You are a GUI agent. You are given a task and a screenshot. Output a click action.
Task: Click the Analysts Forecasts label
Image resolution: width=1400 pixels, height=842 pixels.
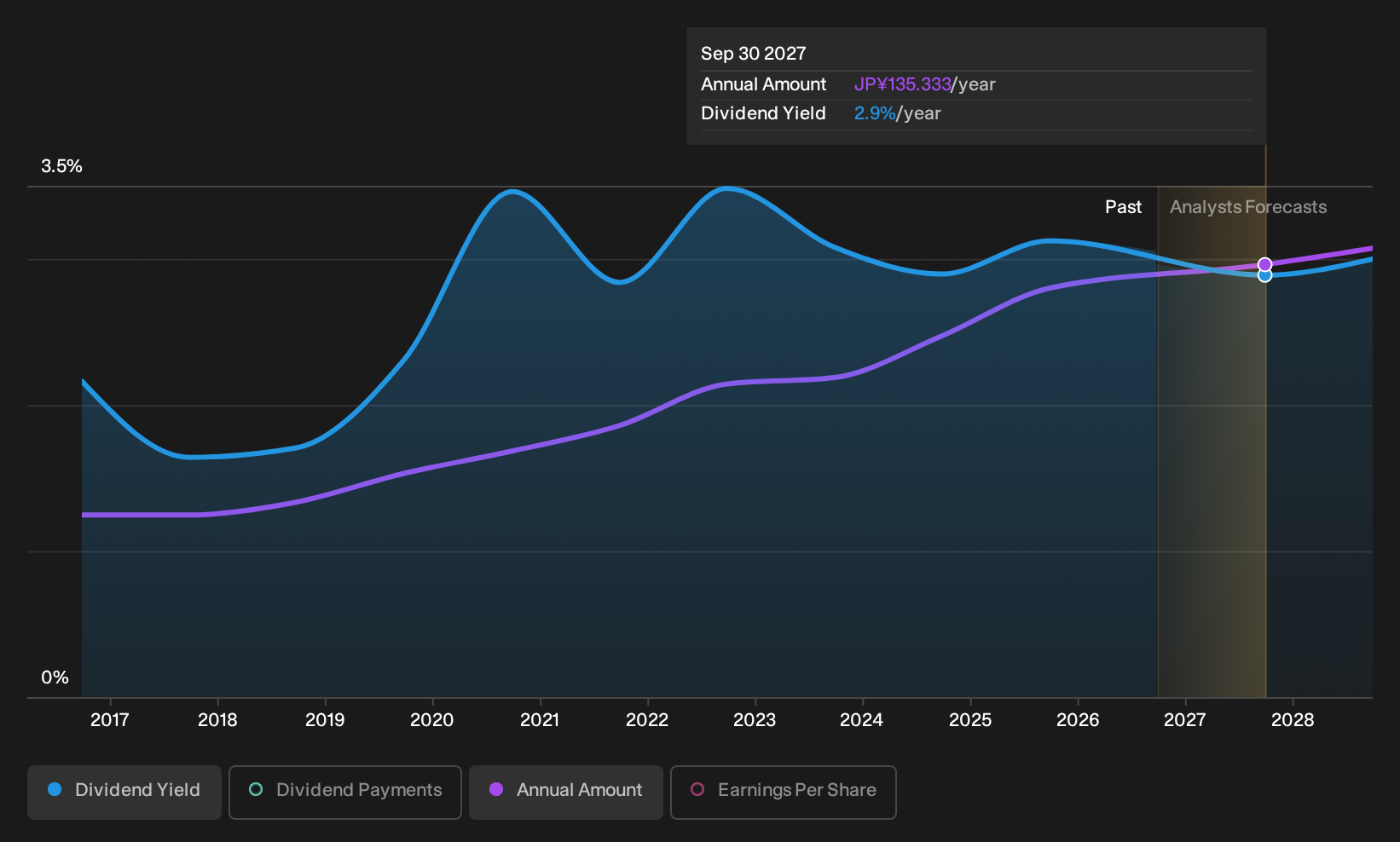(1248, 207)
